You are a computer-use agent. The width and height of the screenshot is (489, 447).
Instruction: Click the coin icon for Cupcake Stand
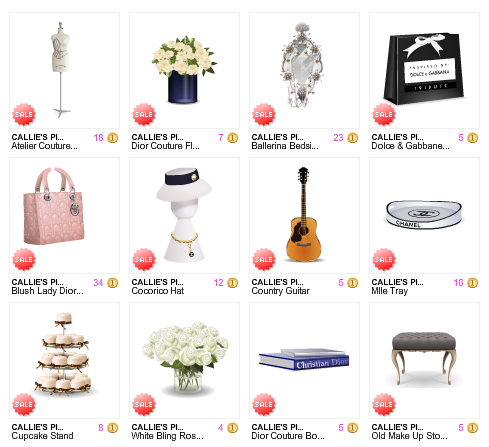[x=113, y=428]
